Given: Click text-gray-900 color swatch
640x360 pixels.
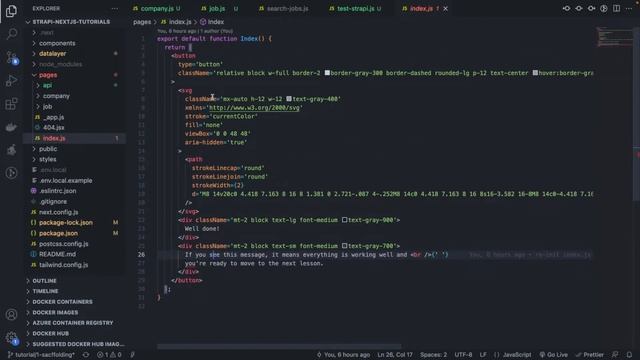Looking at the screenshot, I should [x=344, y=220].
